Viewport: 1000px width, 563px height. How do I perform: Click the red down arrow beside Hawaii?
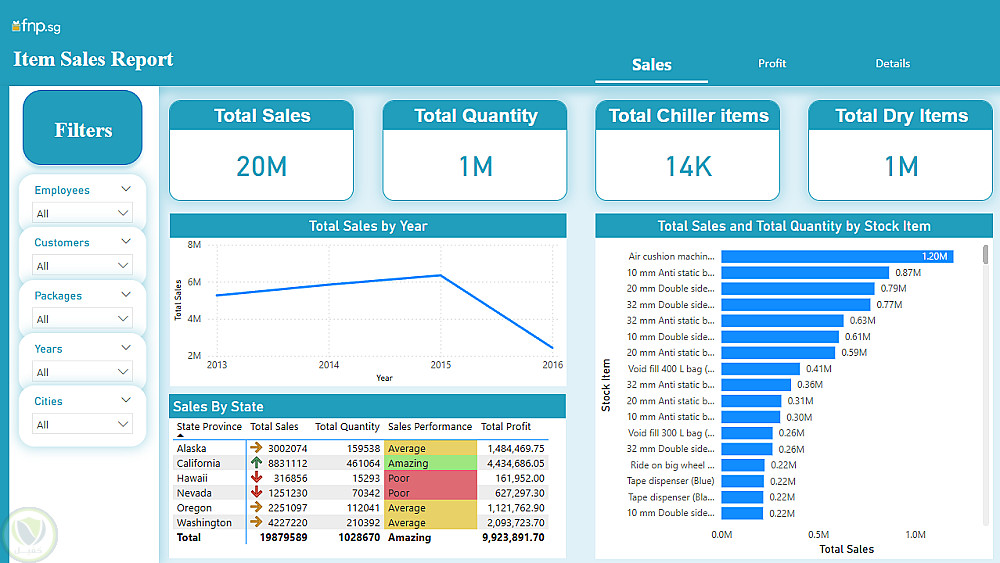[256, 478]
